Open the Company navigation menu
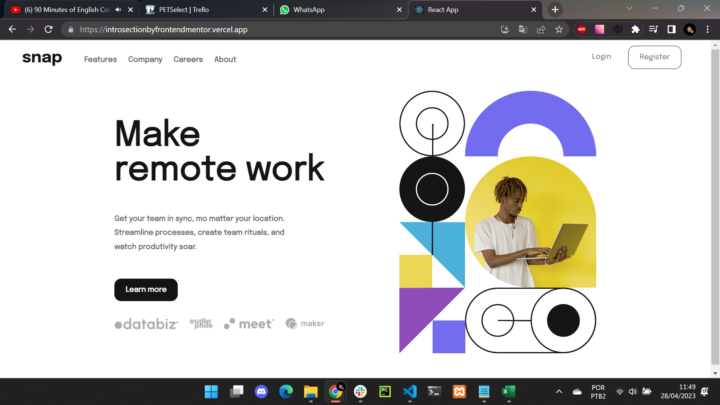Viewport: 720px width, 405px height. tap(145, 59)
